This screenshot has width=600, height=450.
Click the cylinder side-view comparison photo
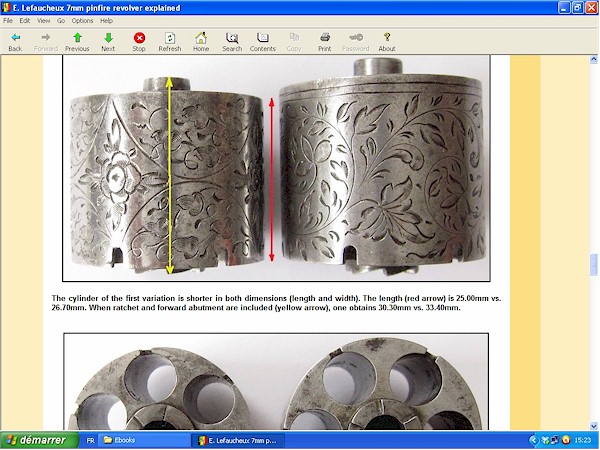point(276,168)
